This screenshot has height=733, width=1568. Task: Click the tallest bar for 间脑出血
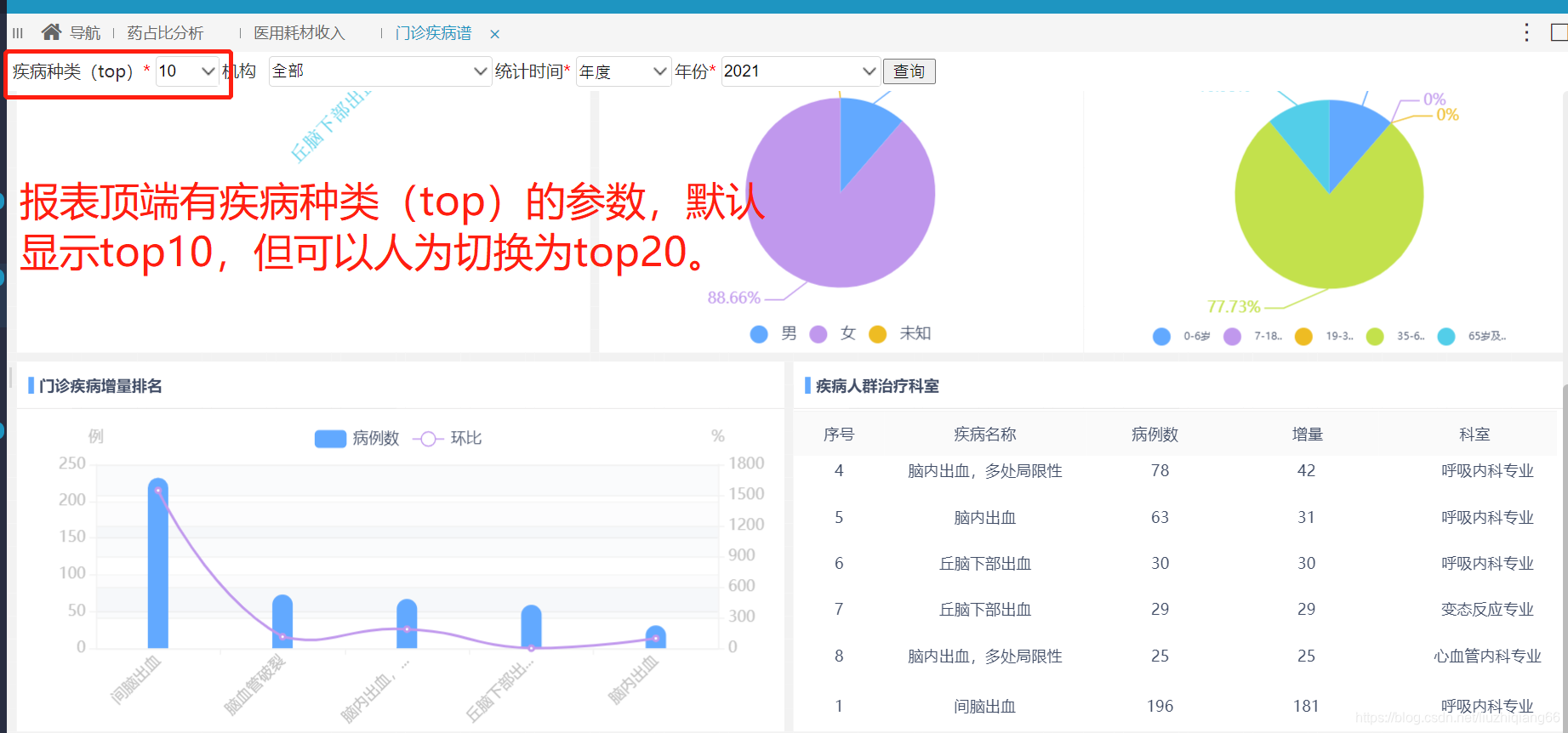tap(157, 563)
